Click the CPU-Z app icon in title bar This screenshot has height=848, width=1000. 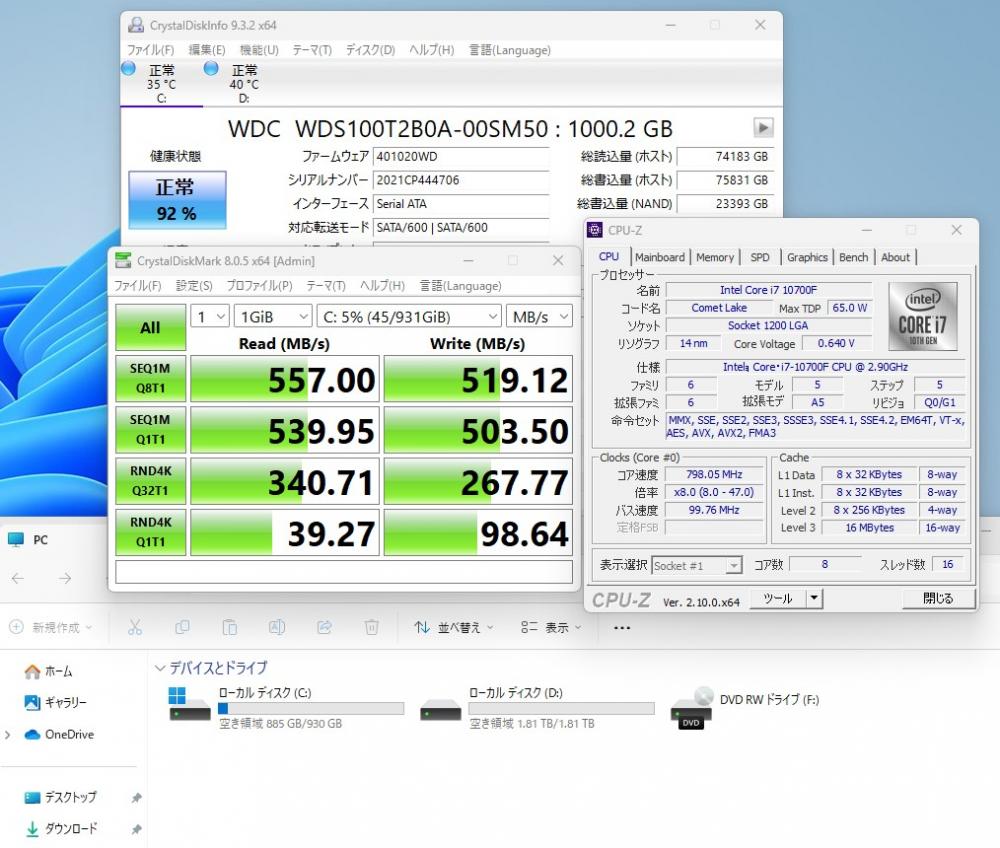click(x=594, y=230)
